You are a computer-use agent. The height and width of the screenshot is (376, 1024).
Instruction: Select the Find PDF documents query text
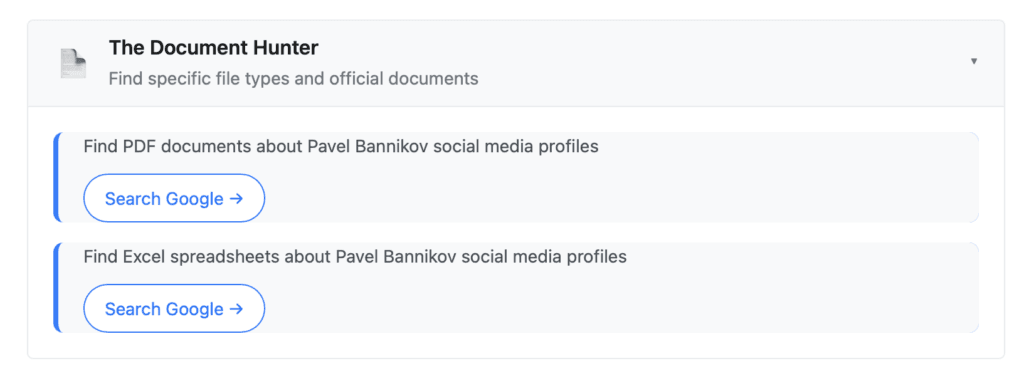coord(341,147)
